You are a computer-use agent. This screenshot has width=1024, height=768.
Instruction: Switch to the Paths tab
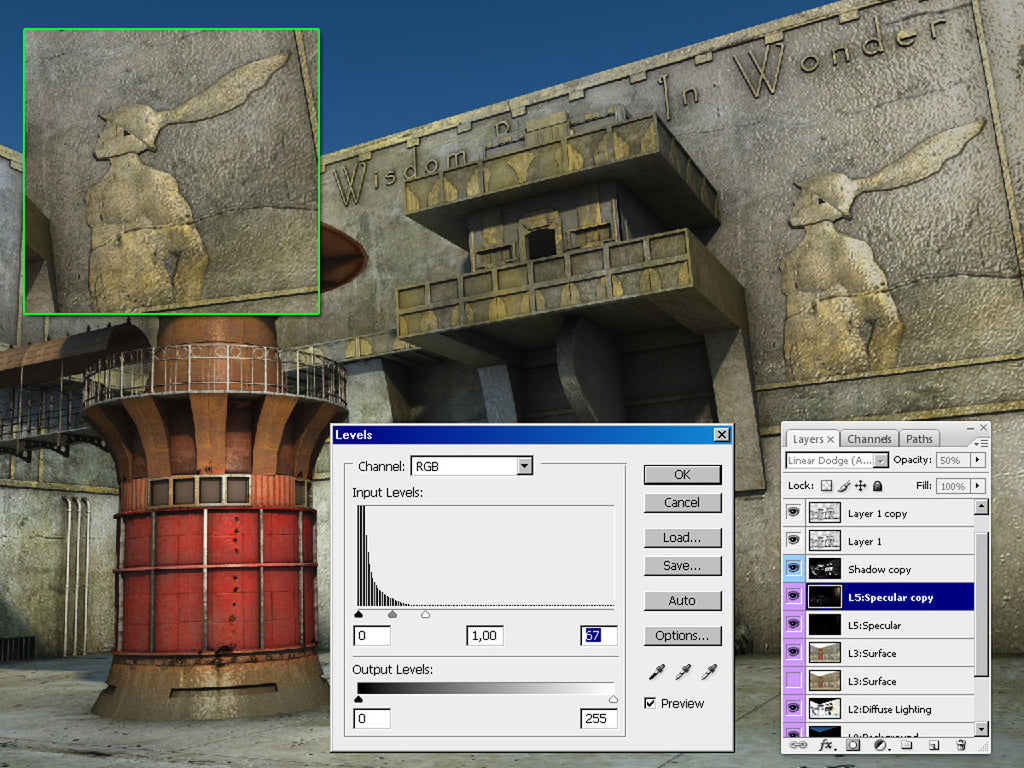click(919, 439)
